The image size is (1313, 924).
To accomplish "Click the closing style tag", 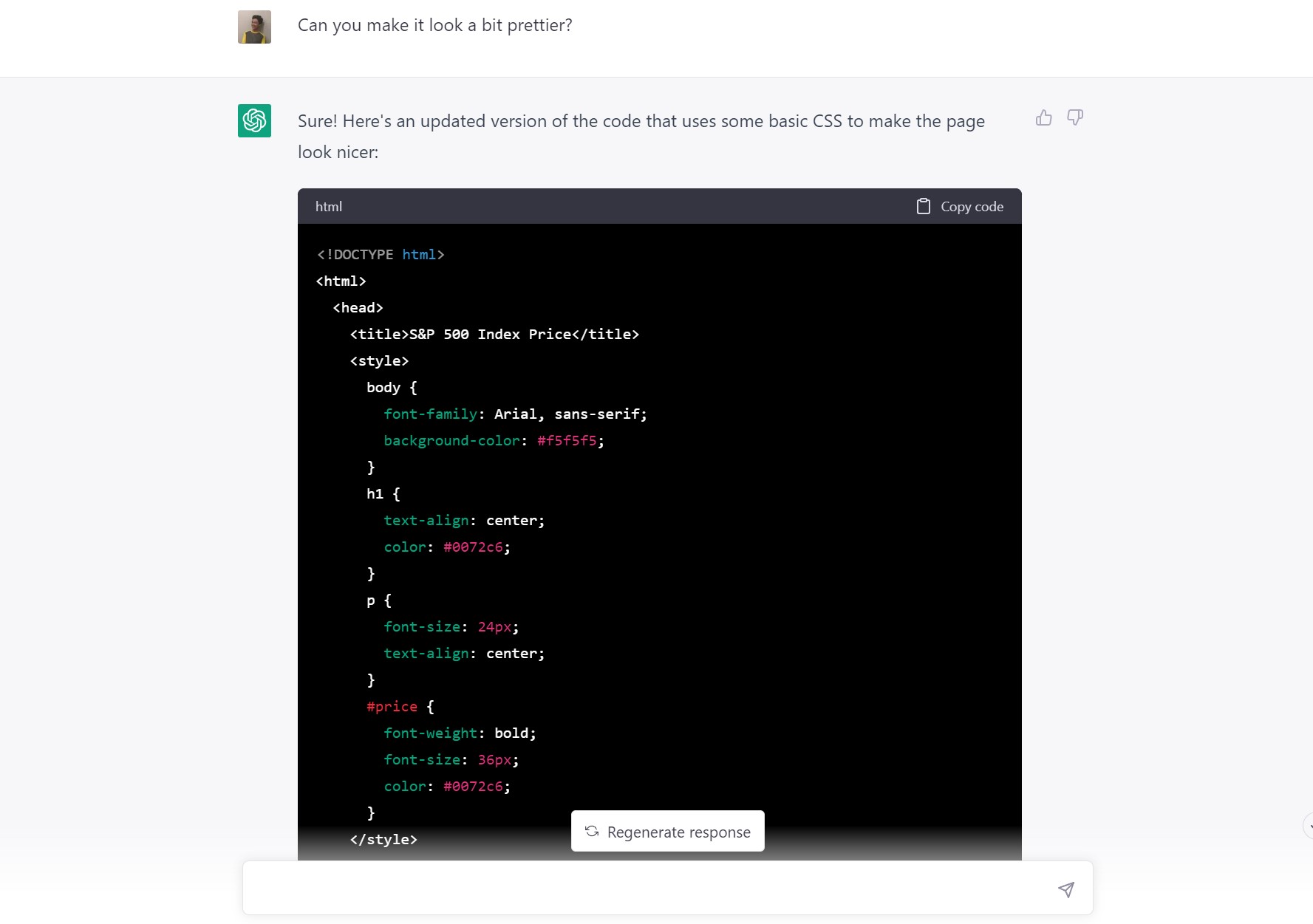I will pyautogui.click(x=383, y=840).
